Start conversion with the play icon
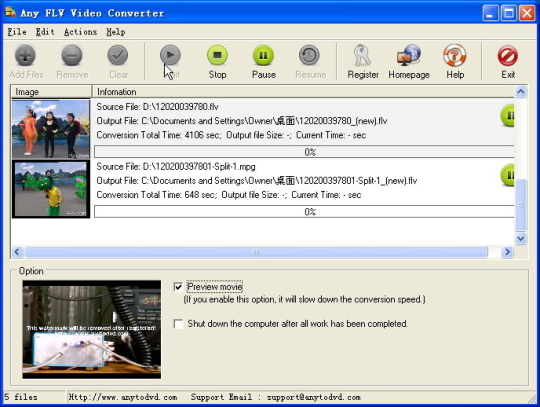The width and height of the screenshot is (540, 407). tap(170, 55)
